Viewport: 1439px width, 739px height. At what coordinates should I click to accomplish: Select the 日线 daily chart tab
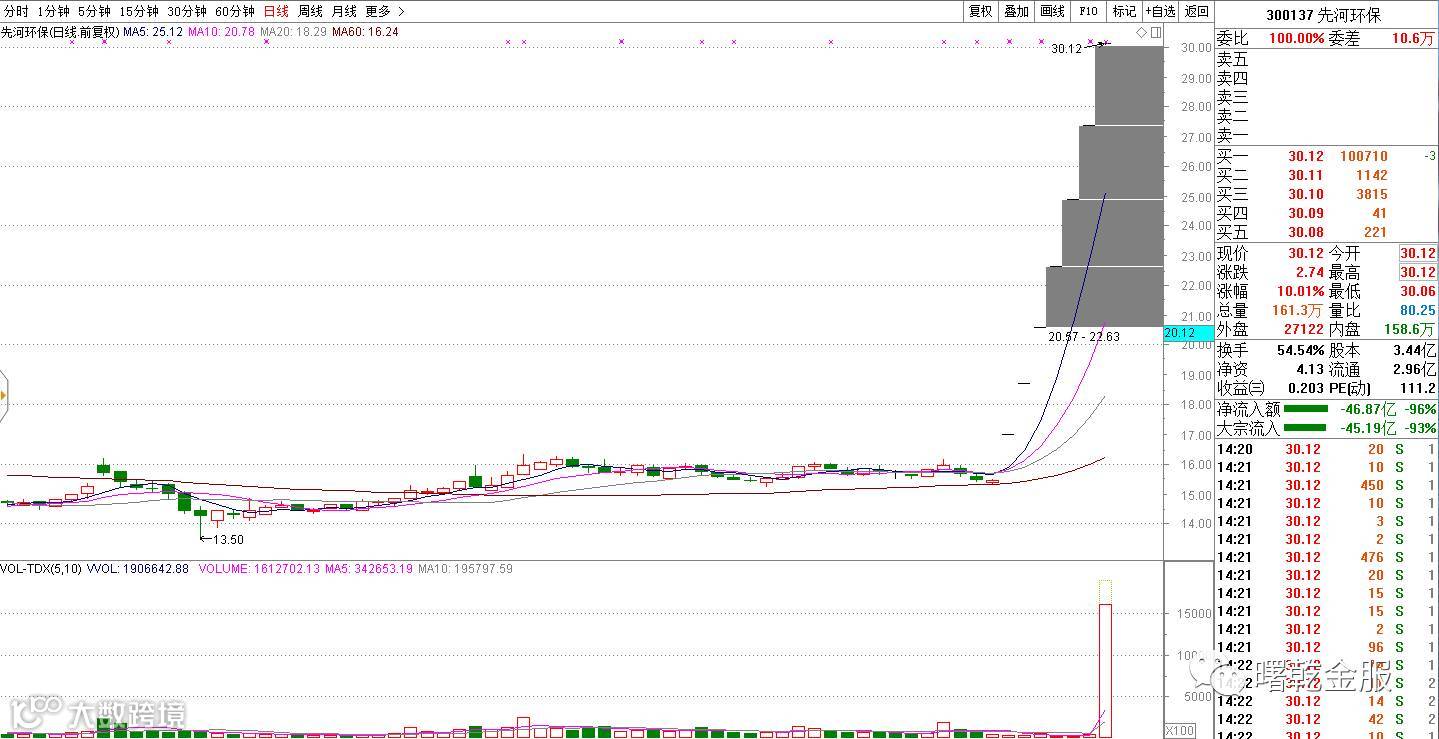276,11
